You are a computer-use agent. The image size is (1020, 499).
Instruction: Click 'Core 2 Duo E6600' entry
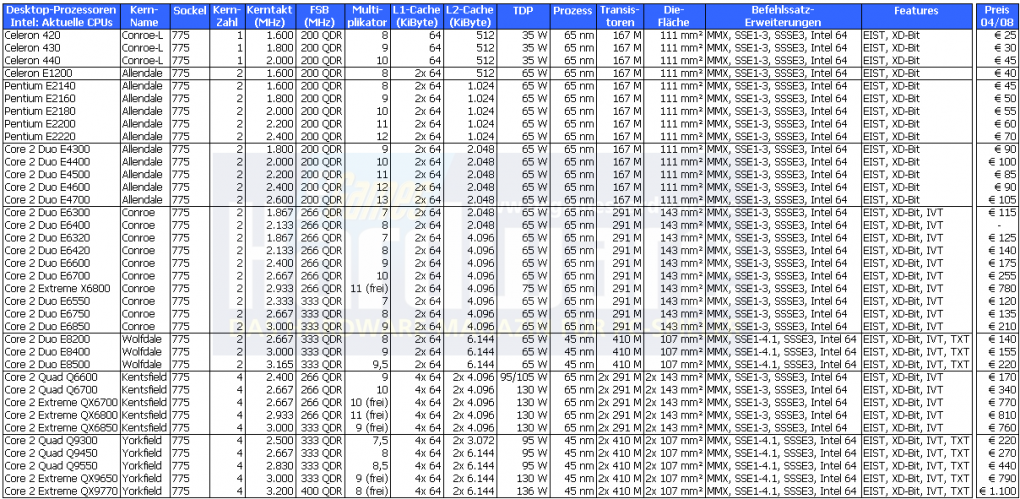point(62,263)
